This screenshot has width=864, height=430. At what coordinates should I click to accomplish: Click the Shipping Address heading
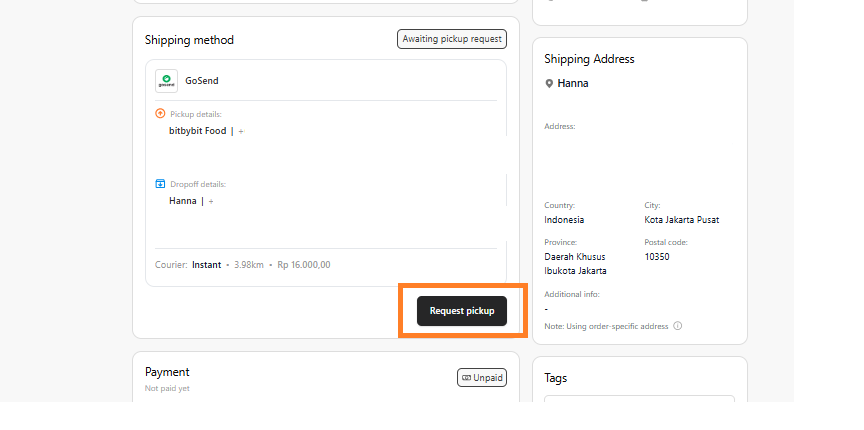589,59
